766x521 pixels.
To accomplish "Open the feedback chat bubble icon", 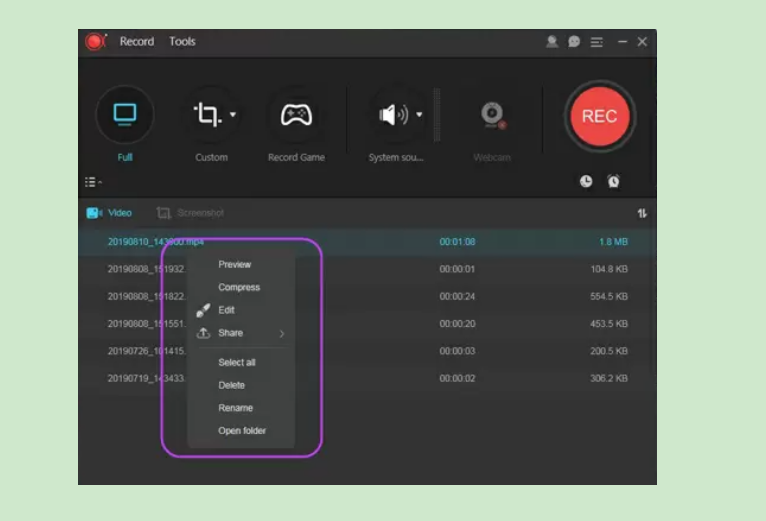I will [x=574, y=42].
